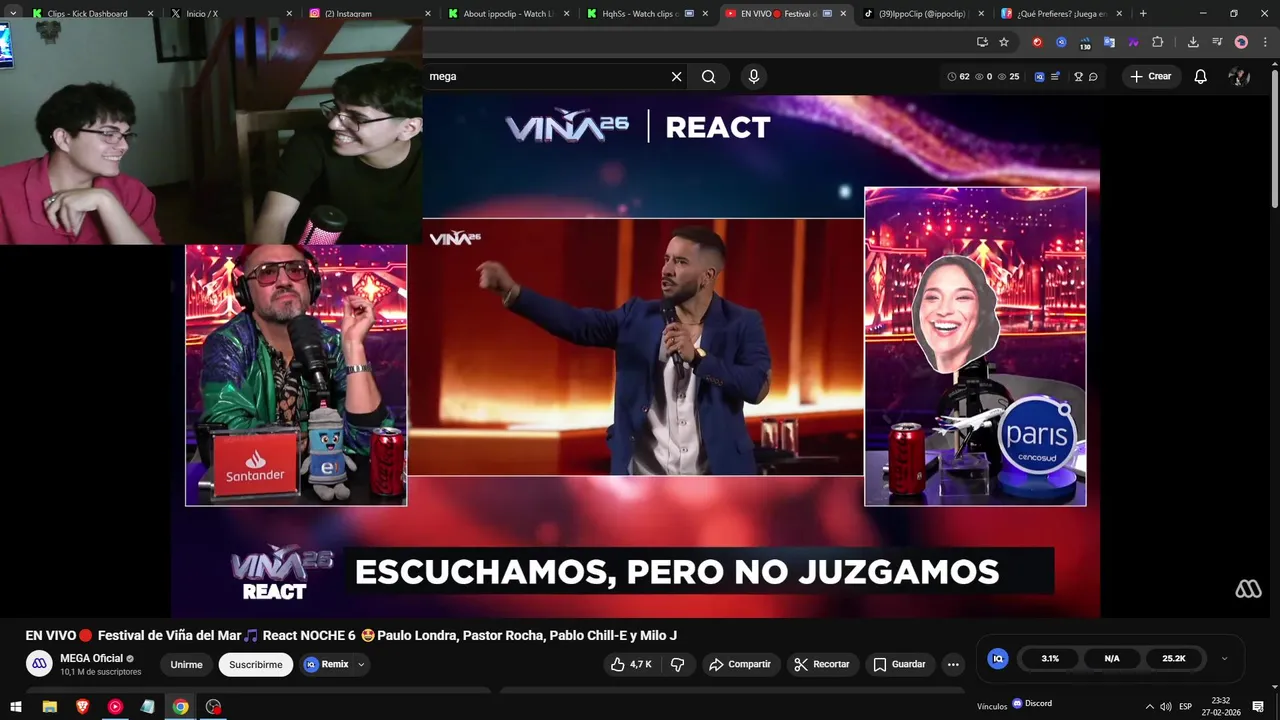Clear the YouTube search box text
This screenshot has width=1280, height=720.
point(677,76)
